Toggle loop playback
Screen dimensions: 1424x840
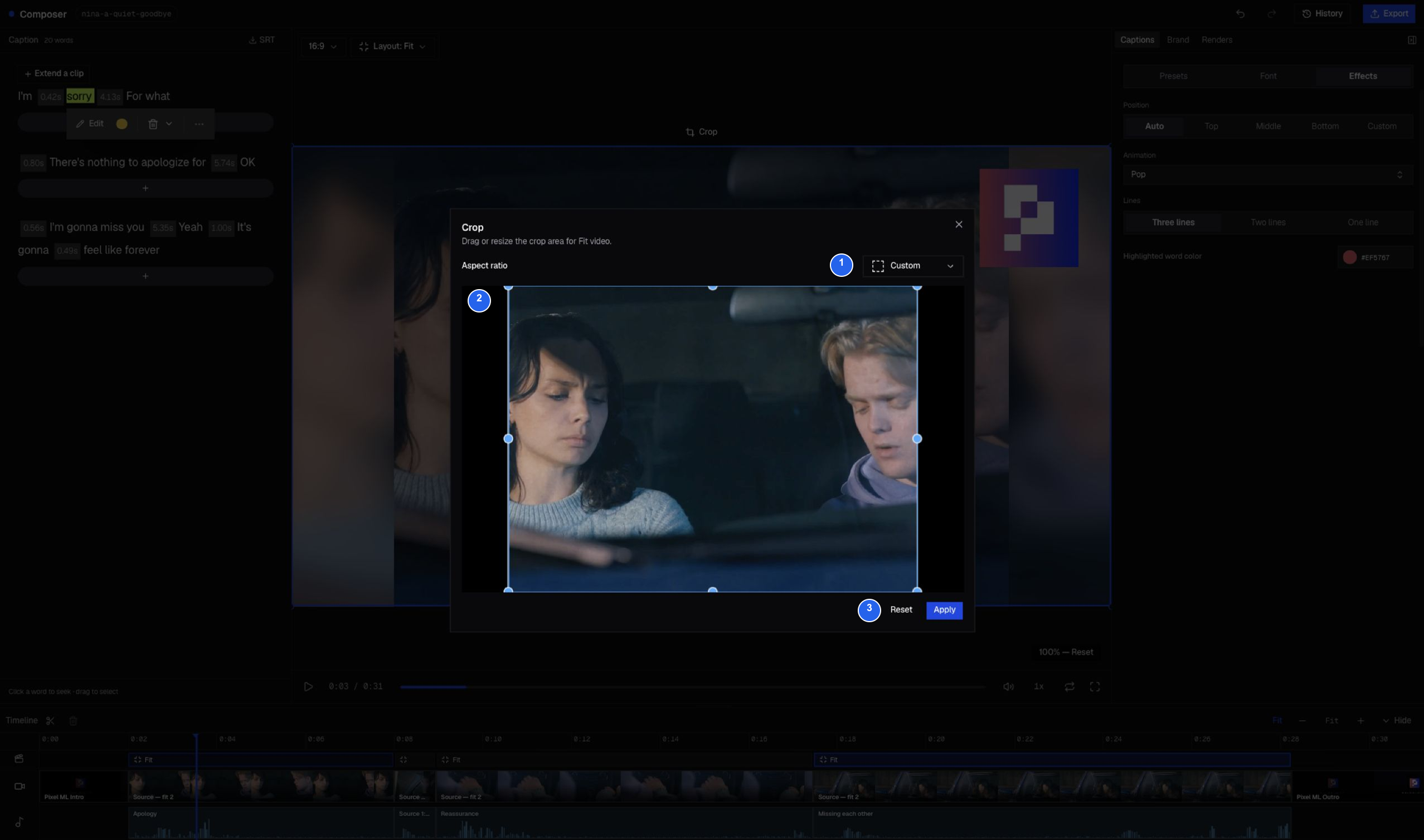coord(1069,687)
